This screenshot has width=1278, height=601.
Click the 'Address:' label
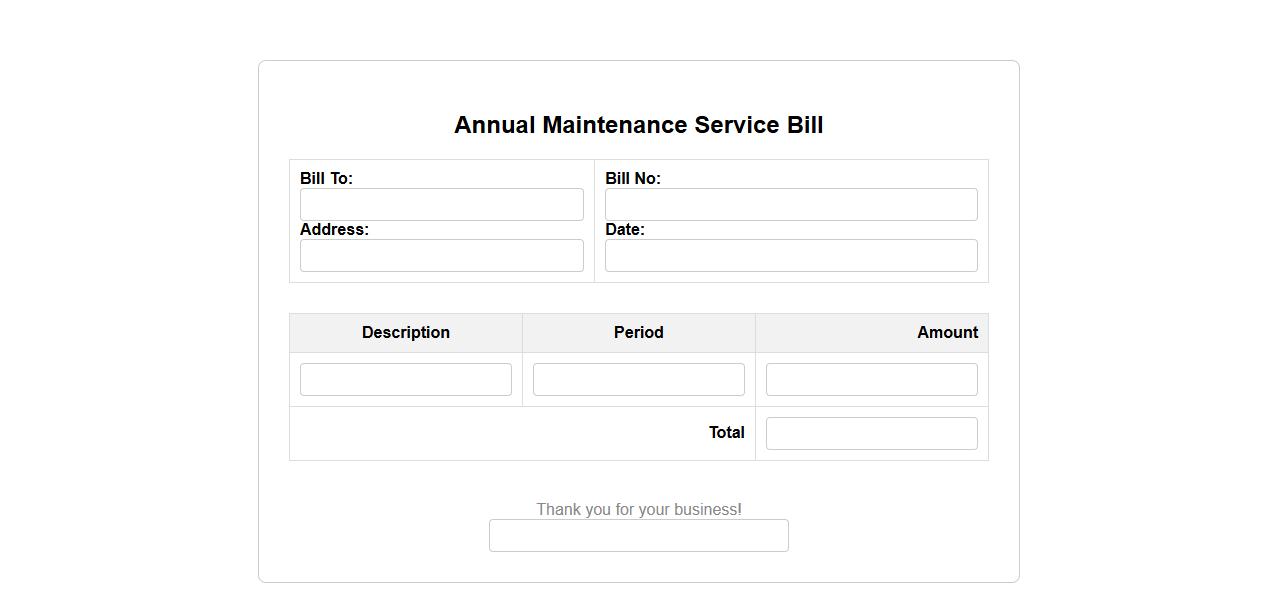point(334,229)
